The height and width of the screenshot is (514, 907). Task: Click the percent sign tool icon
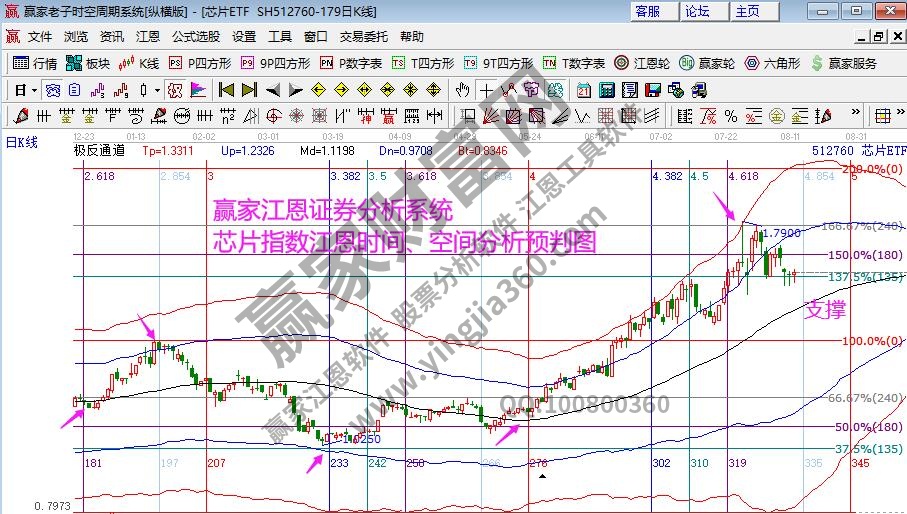click(730, 115)
